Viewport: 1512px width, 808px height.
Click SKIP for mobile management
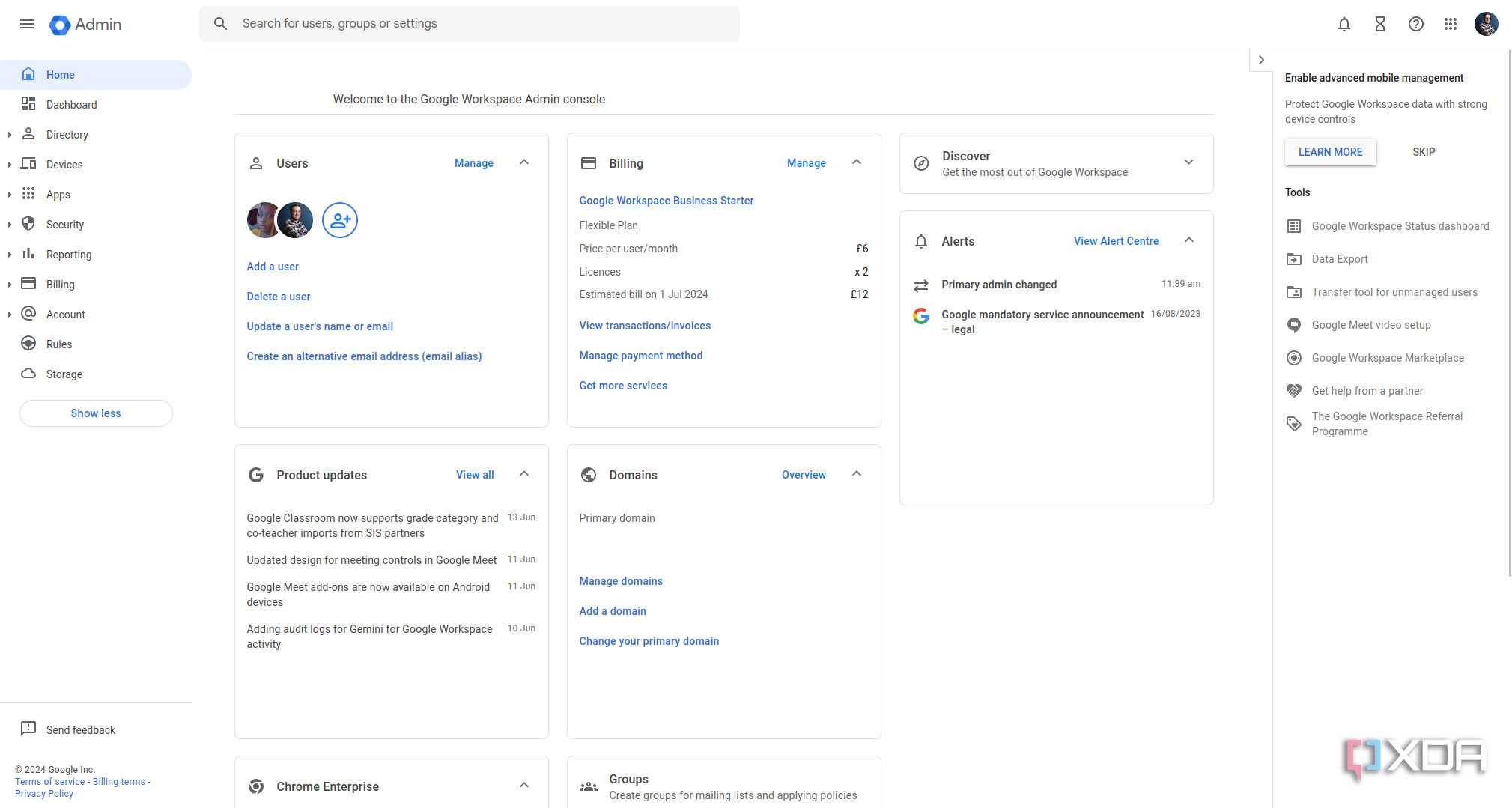tap(1424, 152)
